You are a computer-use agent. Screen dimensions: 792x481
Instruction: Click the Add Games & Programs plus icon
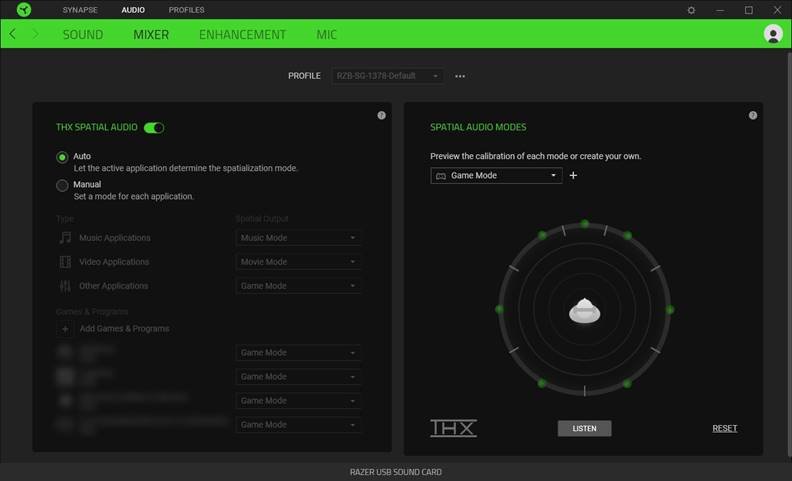pyautogui.click(x=65, y=329)
